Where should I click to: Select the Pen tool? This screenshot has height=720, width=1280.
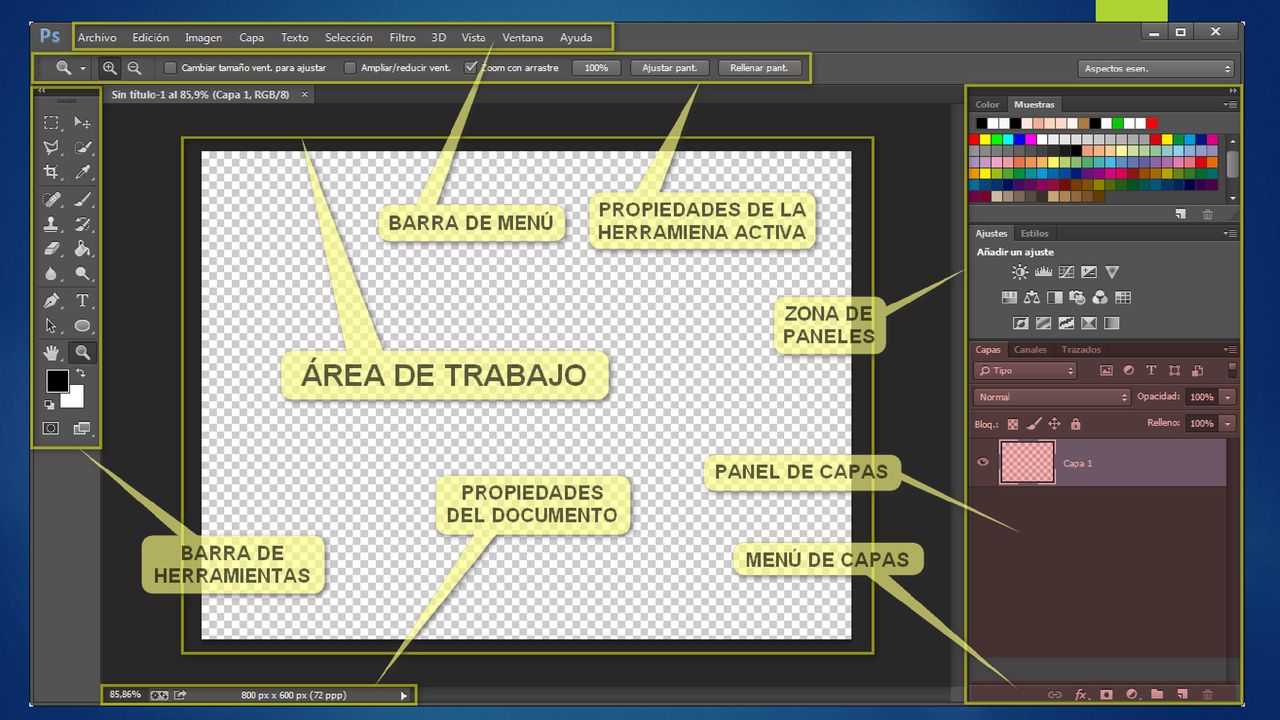[51, 301]
